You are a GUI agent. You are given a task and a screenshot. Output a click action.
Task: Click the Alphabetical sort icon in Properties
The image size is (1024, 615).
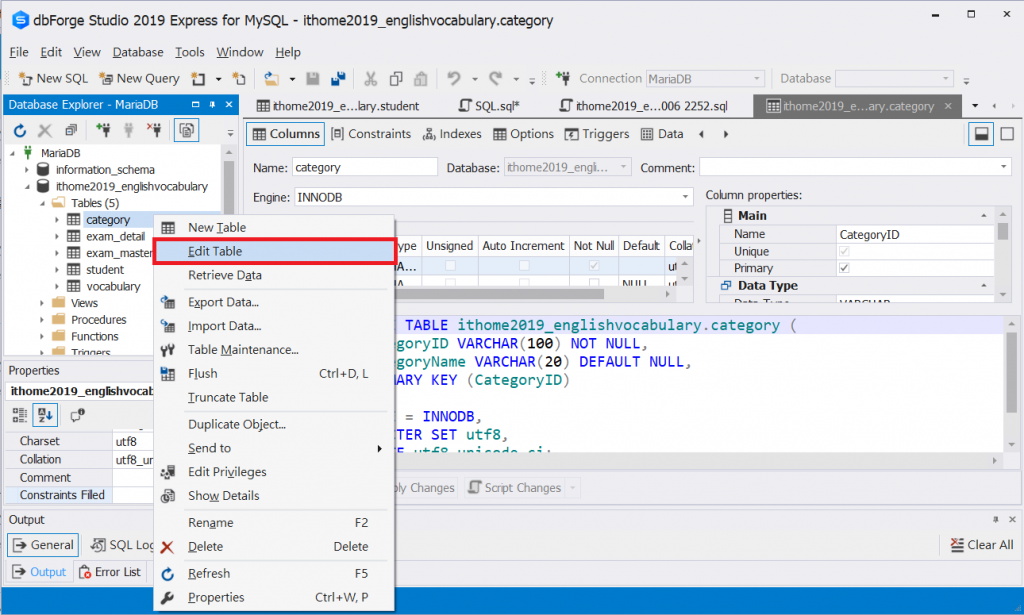45,415
